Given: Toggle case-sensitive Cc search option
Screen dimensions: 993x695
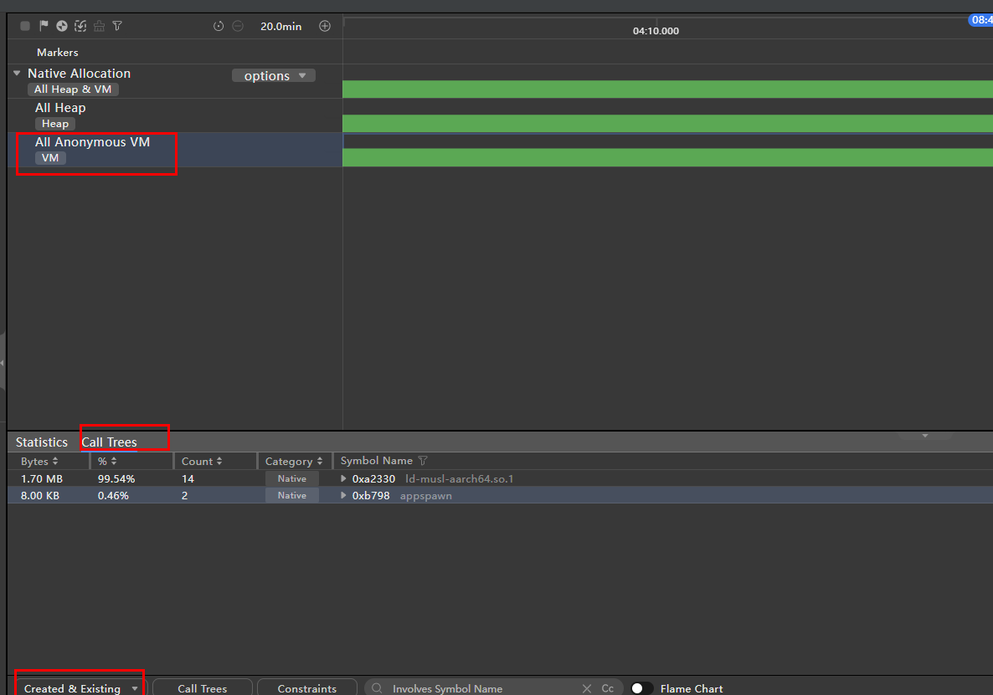Looking at the screenshot, I should tap(607, 688).
